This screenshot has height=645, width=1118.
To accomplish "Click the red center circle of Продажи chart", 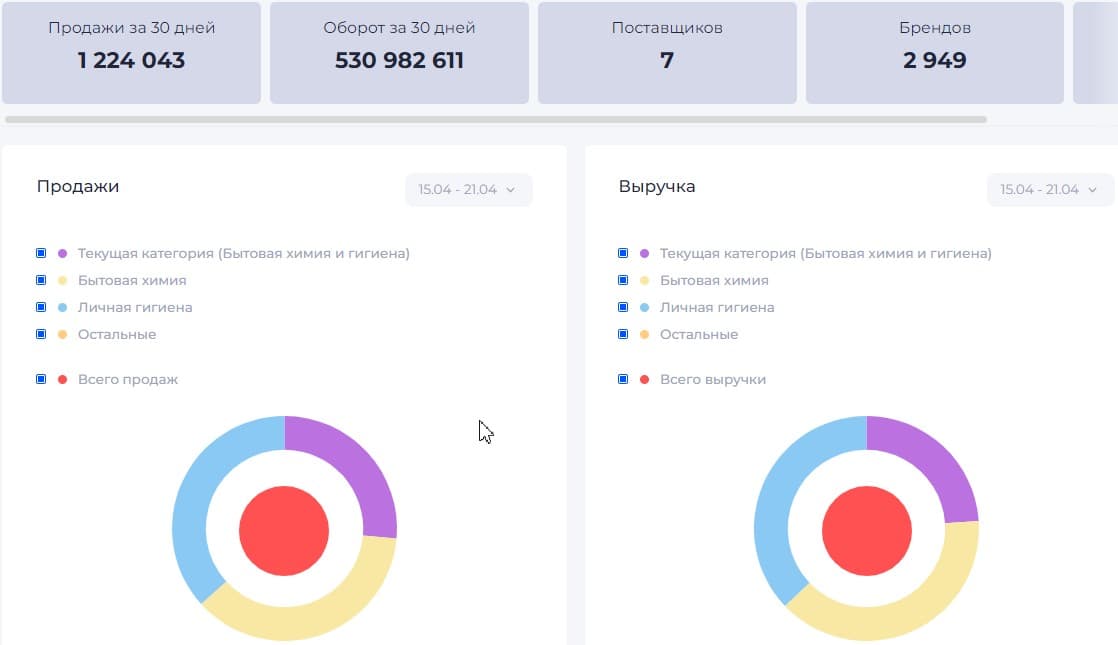I will coord(284,531).
